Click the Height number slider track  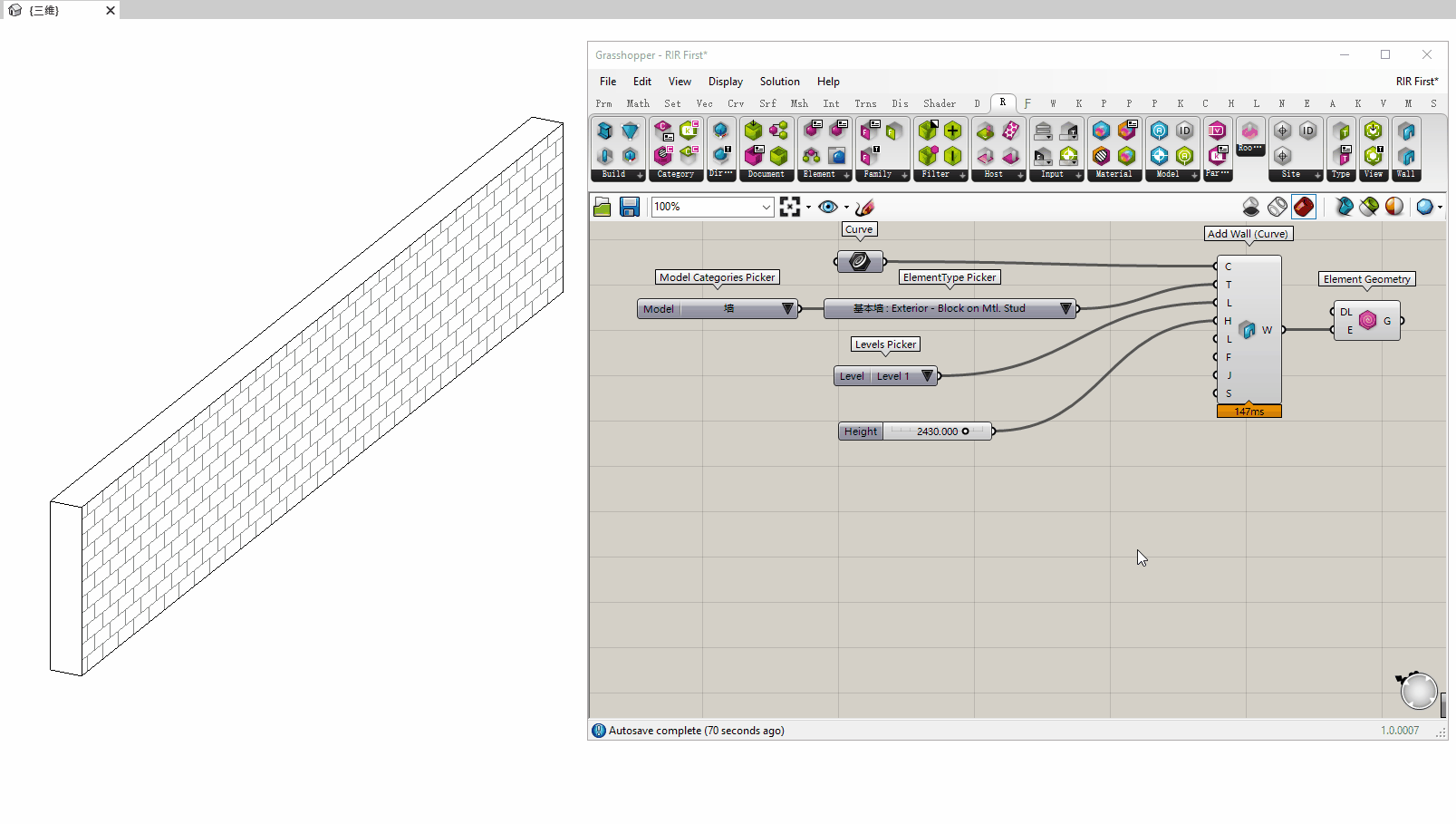937,431
